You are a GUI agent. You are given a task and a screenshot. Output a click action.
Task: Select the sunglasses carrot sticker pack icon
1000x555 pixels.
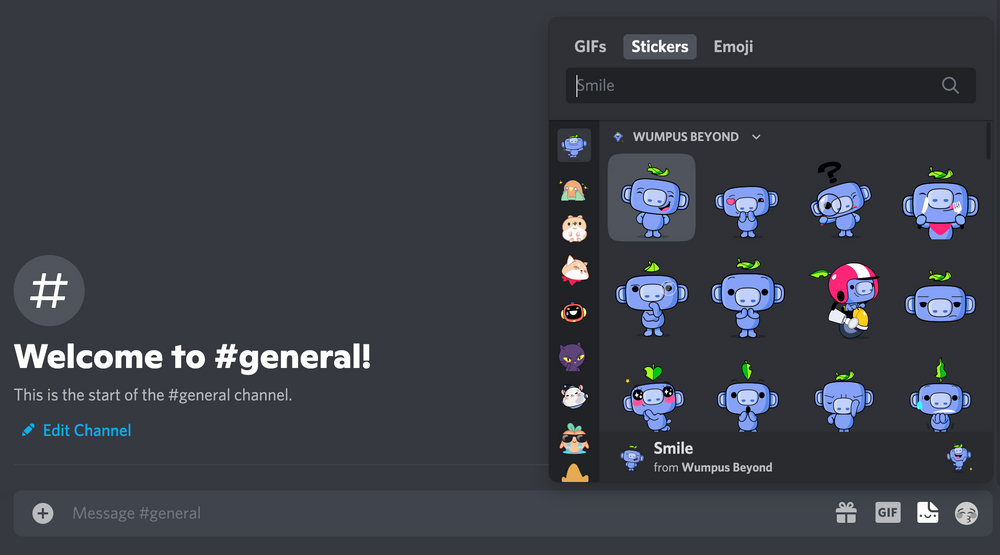[x=574, y=440]
